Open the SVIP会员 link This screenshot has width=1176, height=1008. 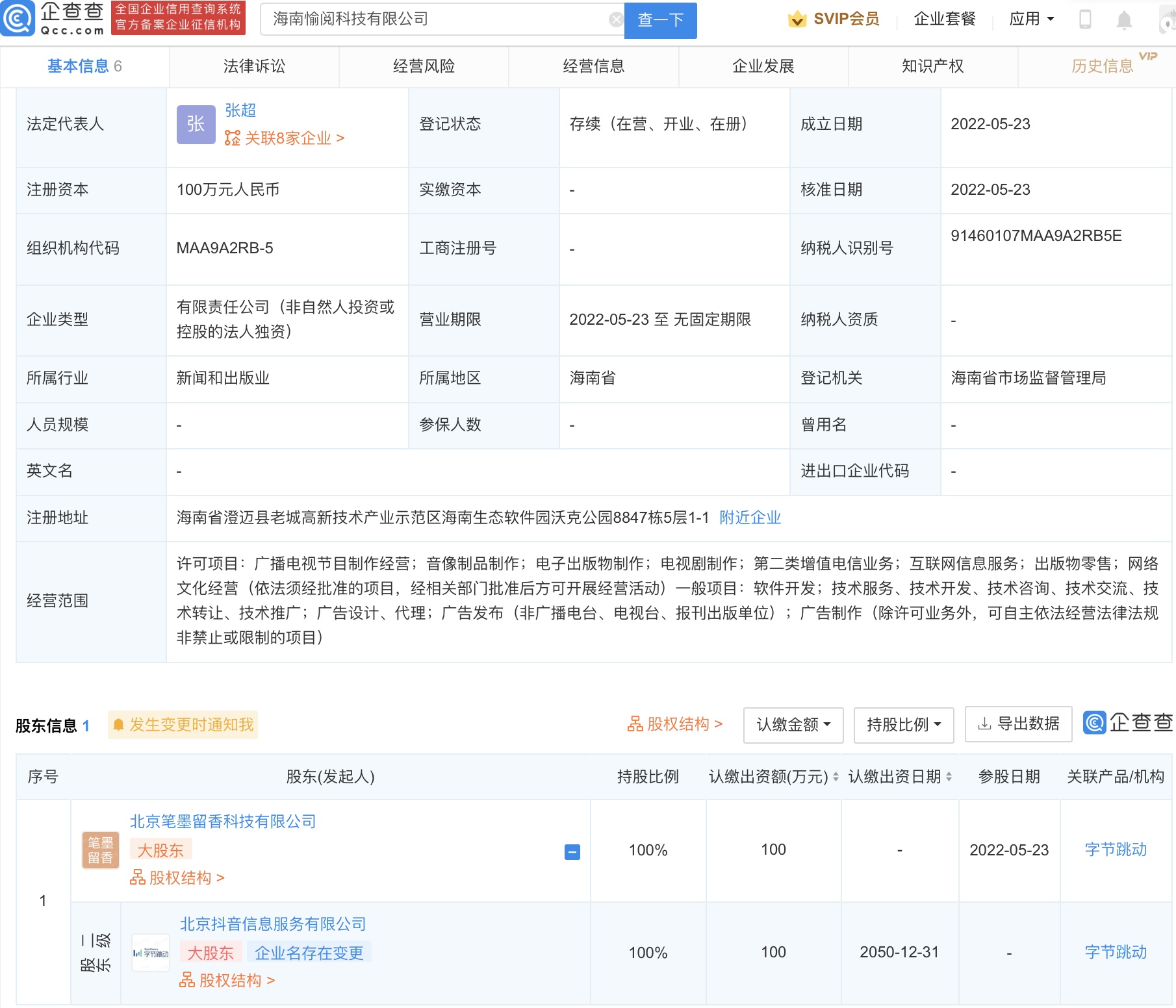(847, 19)
